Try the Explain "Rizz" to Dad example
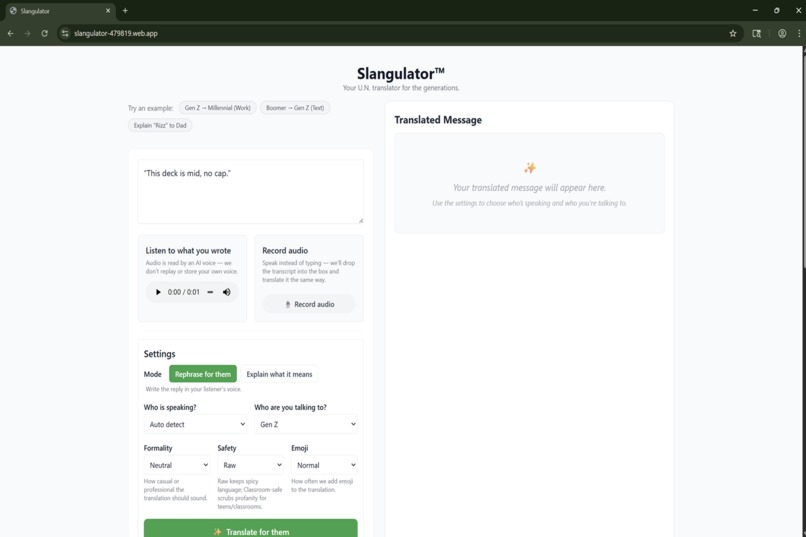The image size is (806, 537). [x=160, y=125]
